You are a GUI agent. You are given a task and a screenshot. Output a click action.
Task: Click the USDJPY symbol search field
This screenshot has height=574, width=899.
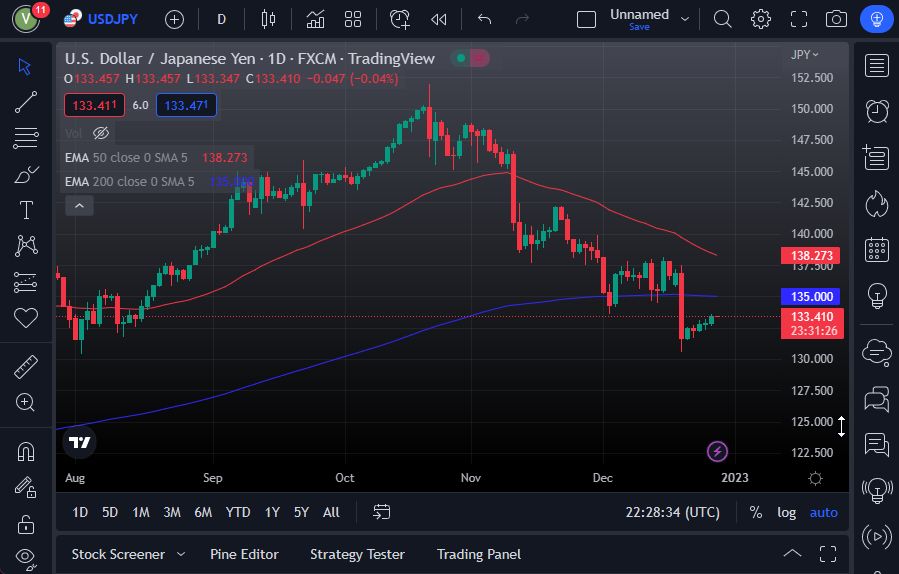[111, 19]
